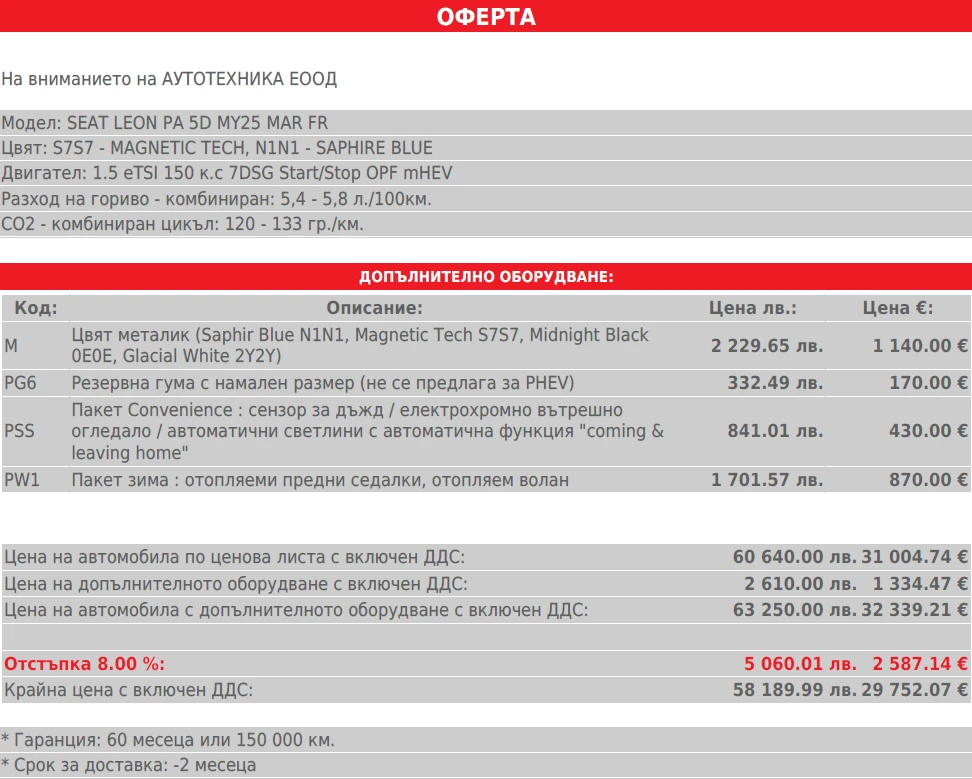Click the description 'Резервна гума с намален размер'
This screenshot has height=779, width=972.
pyautogui.click(x=323, y=383)
